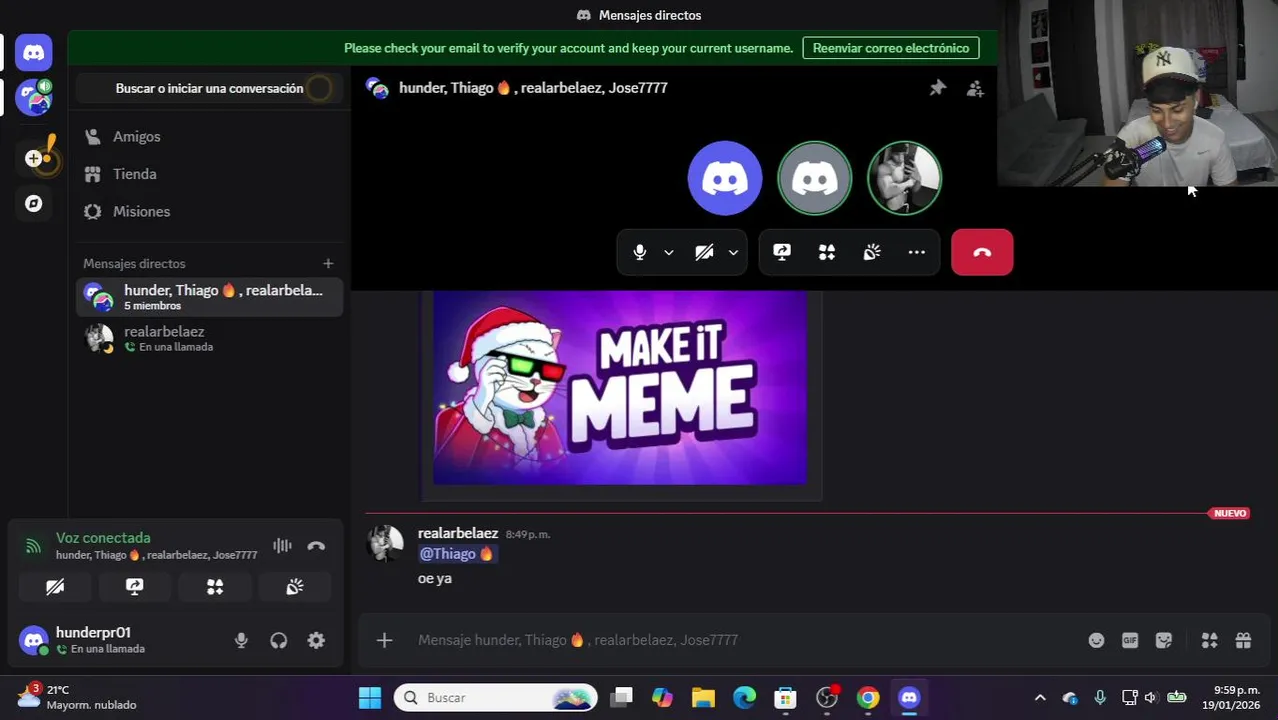Toggle noise suppression waveform icon
This screenshot has height=720, width=1278.
(282, 546)
